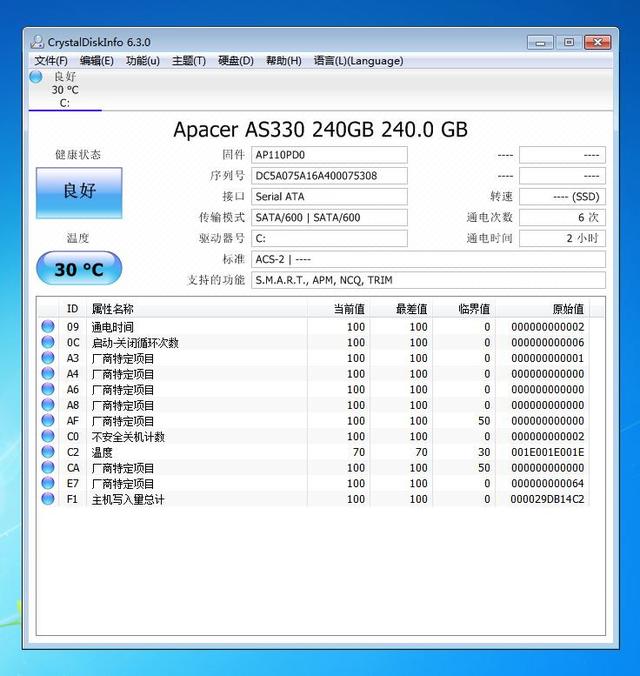Click raw value 000029DB14C2

(x=548, y=499)
